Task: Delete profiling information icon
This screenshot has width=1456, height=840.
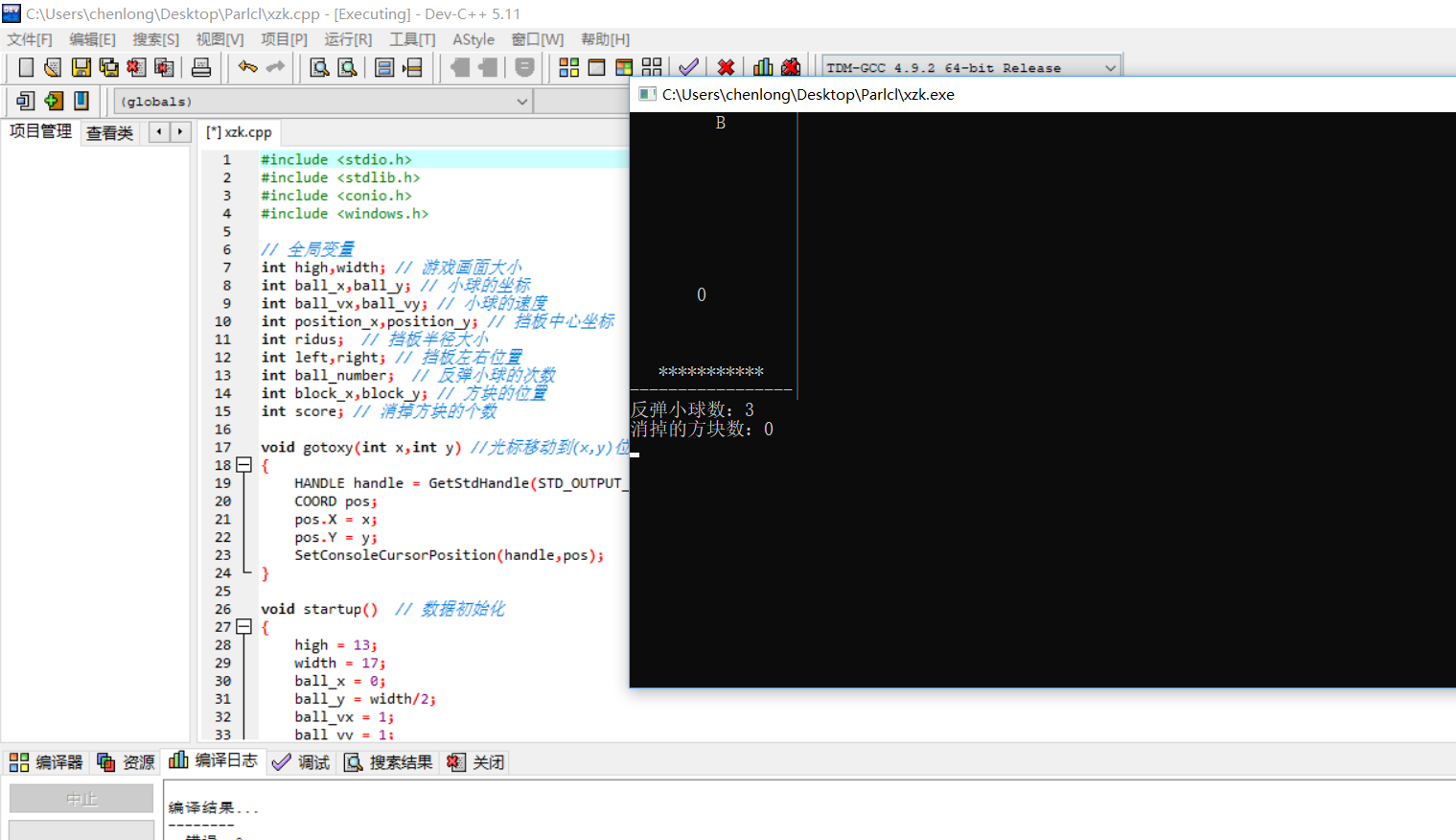Action: [x=791, y=67]
